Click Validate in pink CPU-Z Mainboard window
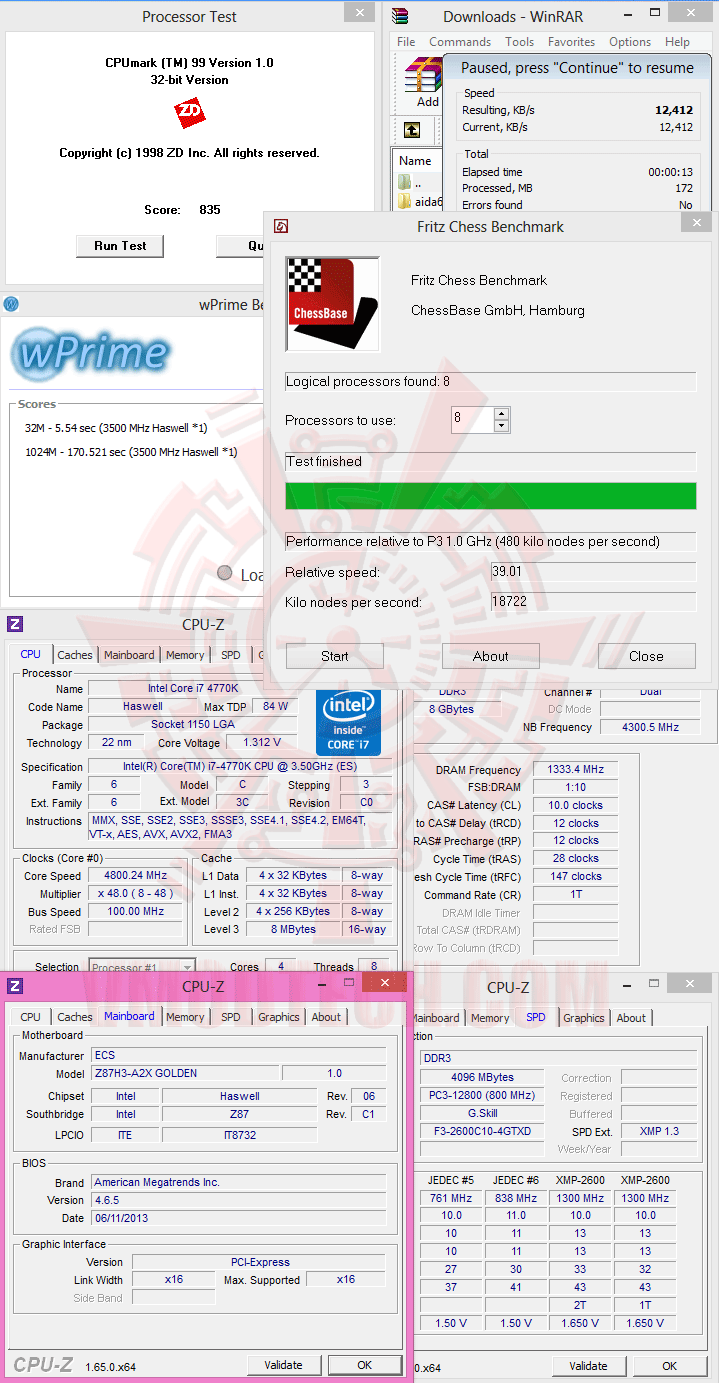 tap(284, 1365)
